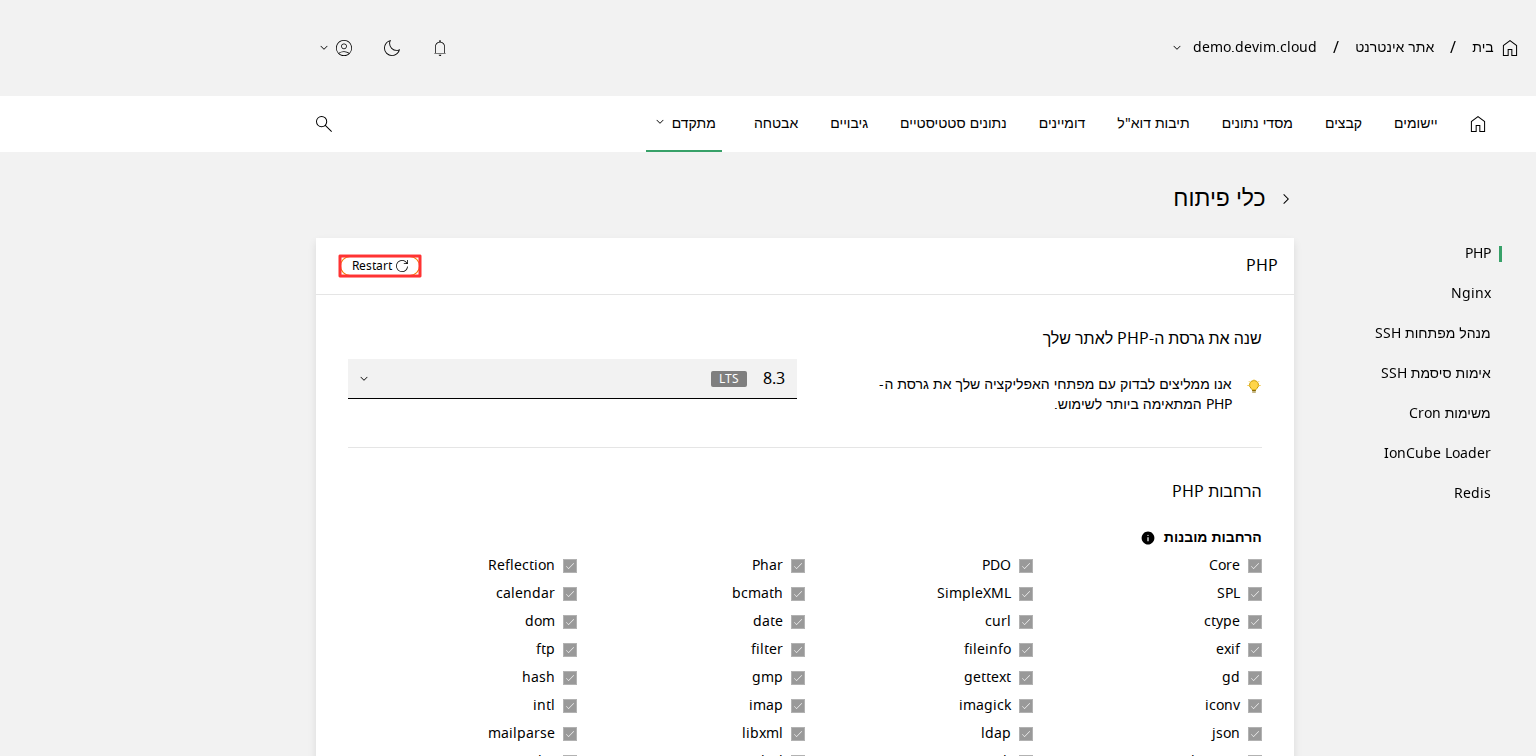The height and width of the screenshot is (756, 1536).
Task: Click the Restart PHP button
Action: (x=380, y=266)
